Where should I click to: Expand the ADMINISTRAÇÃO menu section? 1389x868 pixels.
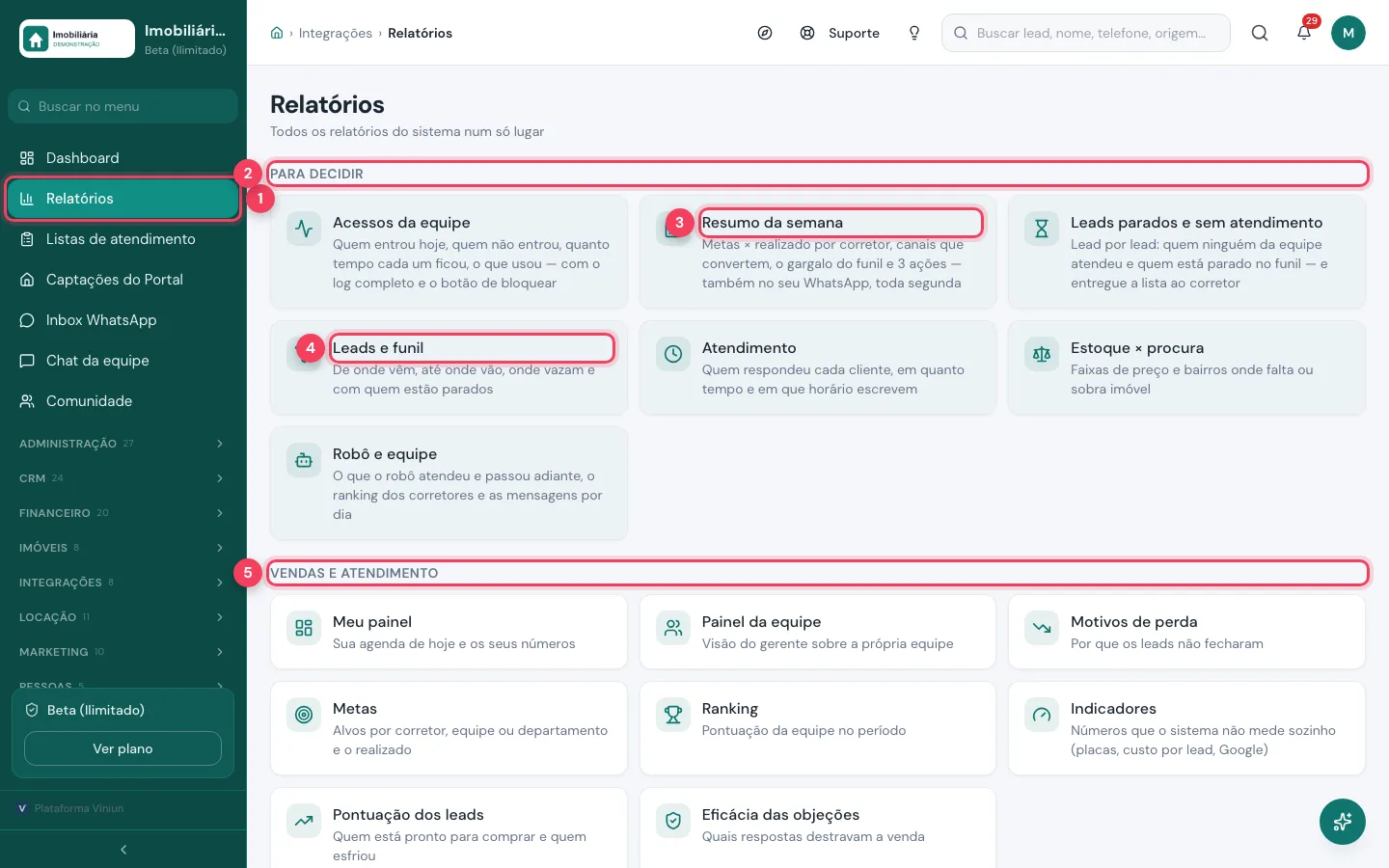point(123,444)
